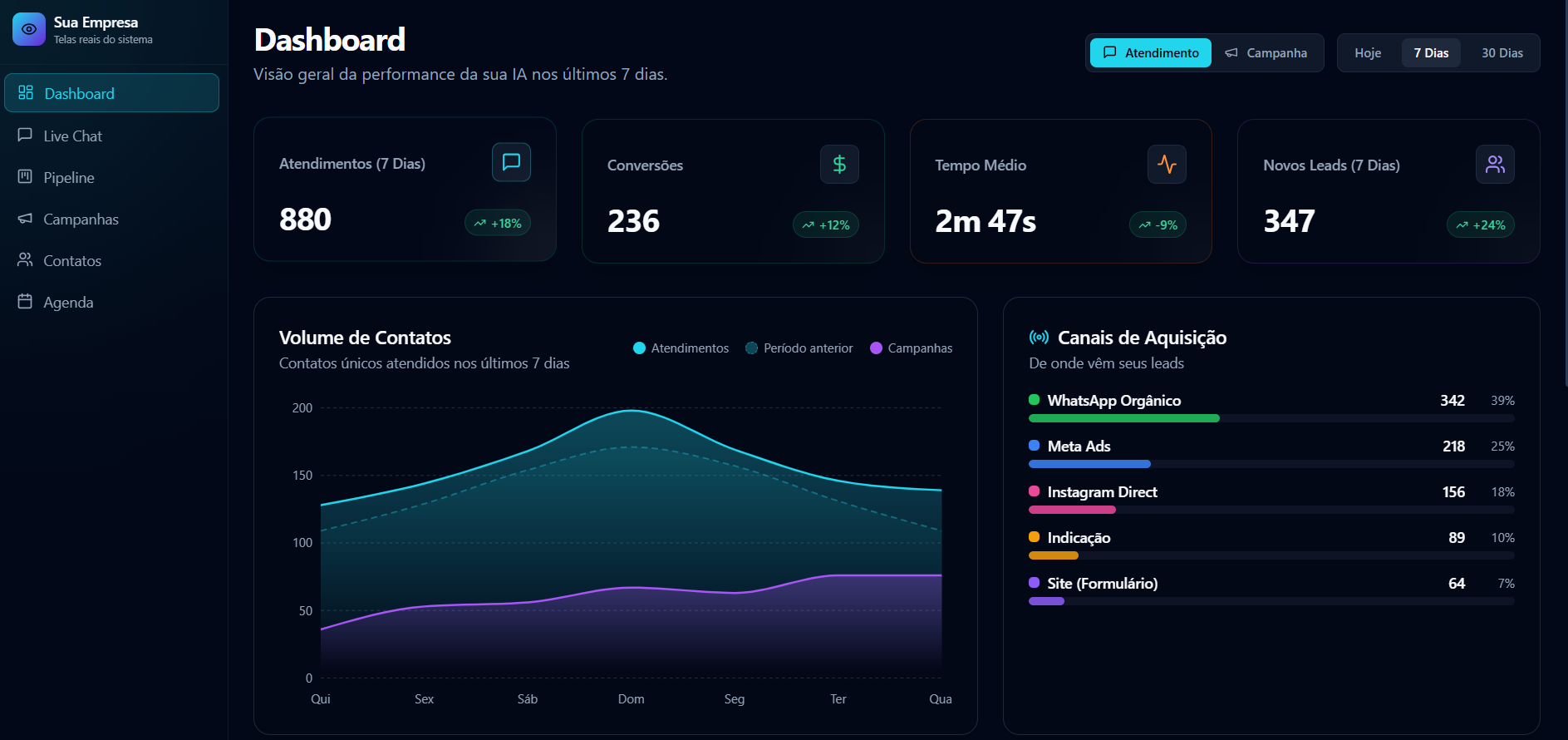Viewport: 1568px width, 740px height.
Task: Click the 236 Conversões value
Action: click(633, 221)
